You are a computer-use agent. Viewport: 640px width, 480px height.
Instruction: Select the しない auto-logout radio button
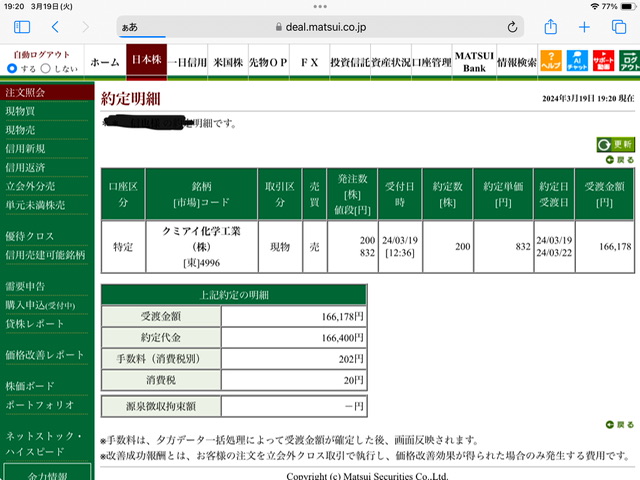point(46,68)
